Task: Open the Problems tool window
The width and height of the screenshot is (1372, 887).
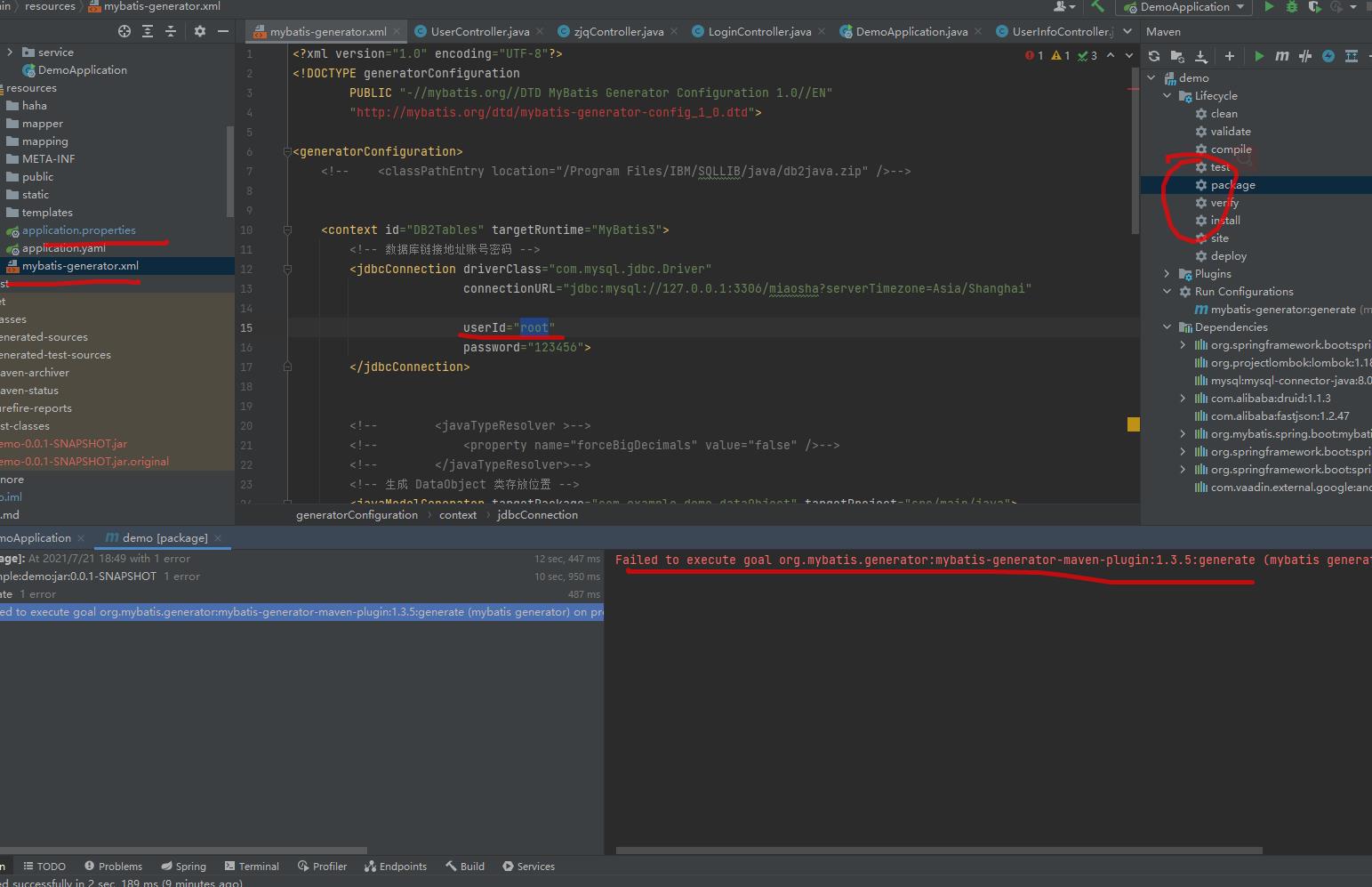Action: click(x=113, y=867)
